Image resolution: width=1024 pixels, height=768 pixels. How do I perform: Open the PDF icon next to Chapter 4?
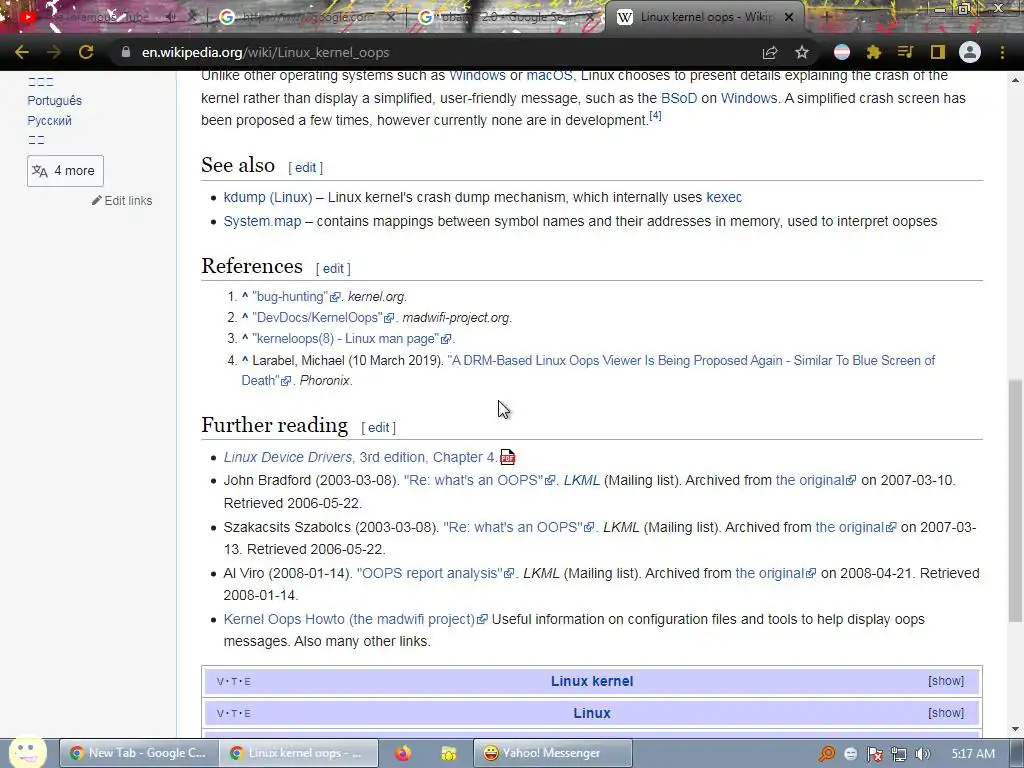click(507, 456)
